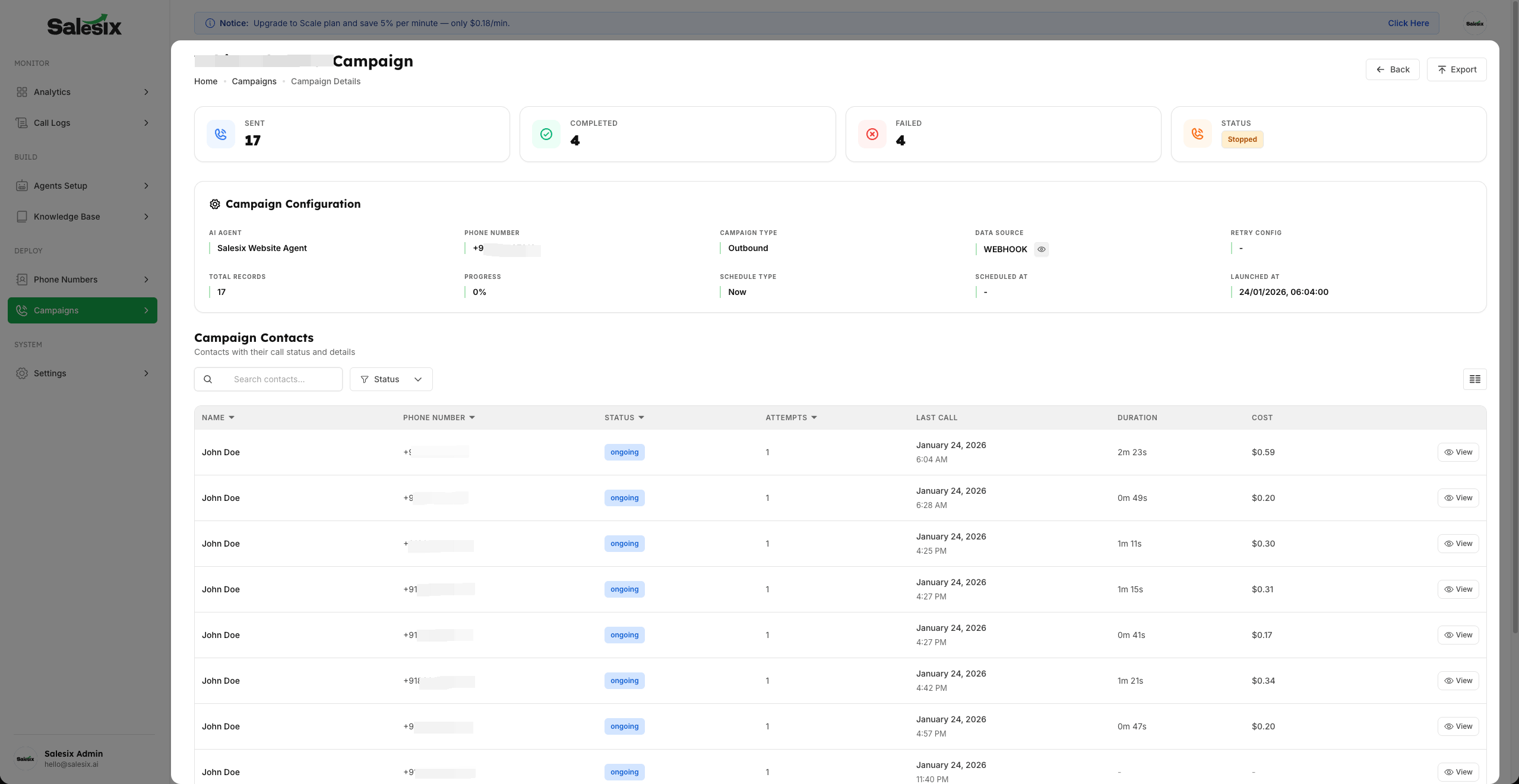Click Back to leave Campaign Details

point(1392,69)
